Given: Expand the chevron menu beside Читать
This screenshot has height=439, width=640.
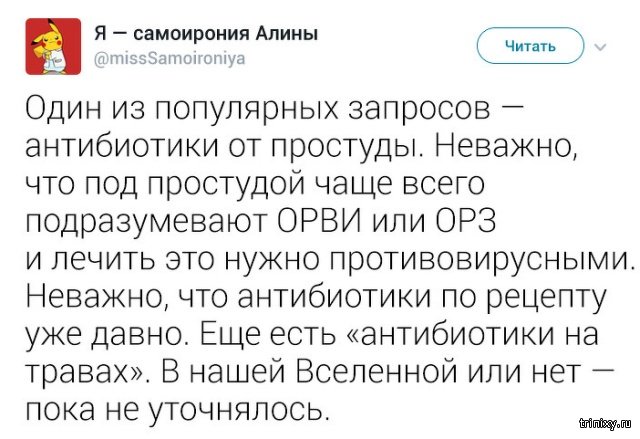Looking at the screenshot, I should 601,46.
